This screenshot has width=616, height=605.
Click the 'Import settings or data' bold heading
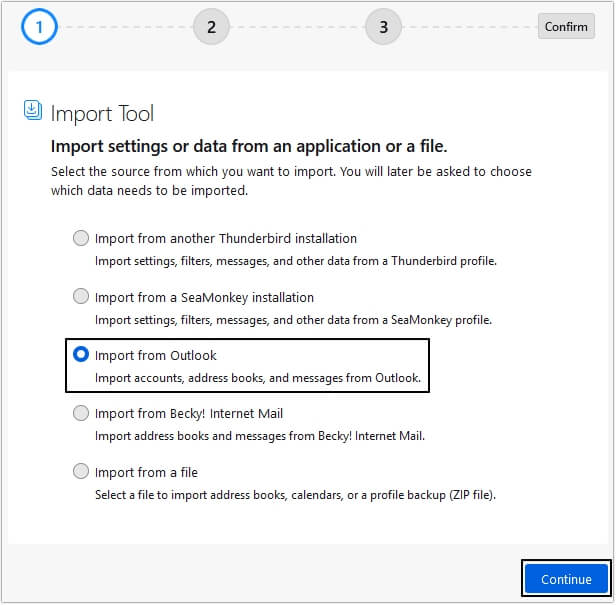click(249, 146)
